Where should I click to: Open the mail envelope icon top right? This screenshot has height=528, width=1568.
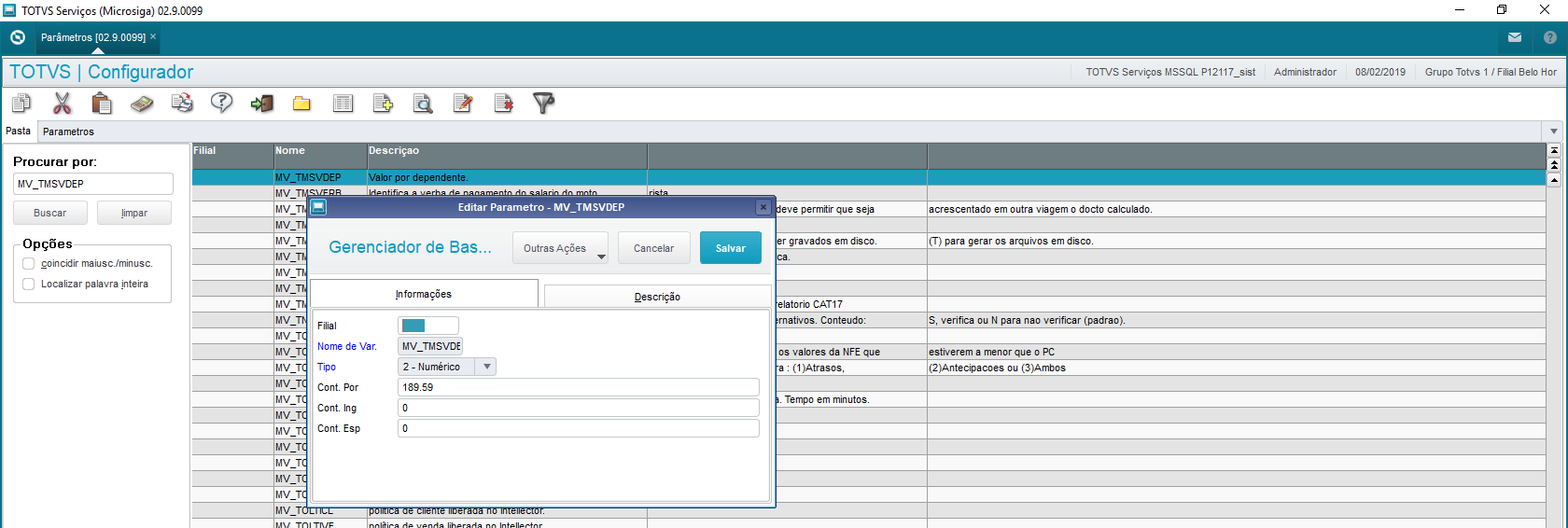coord(1515,37)
